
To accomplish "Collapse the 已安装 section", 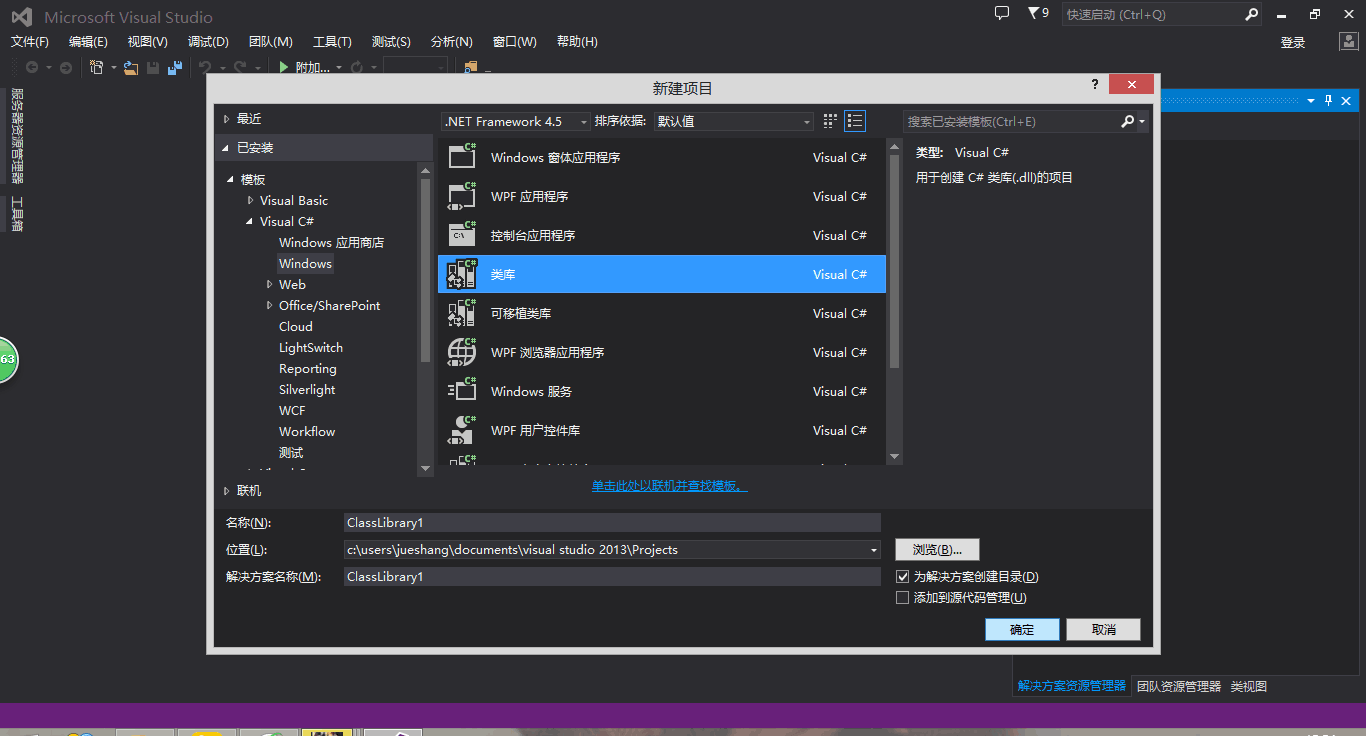I will click(x=226, y=147).
